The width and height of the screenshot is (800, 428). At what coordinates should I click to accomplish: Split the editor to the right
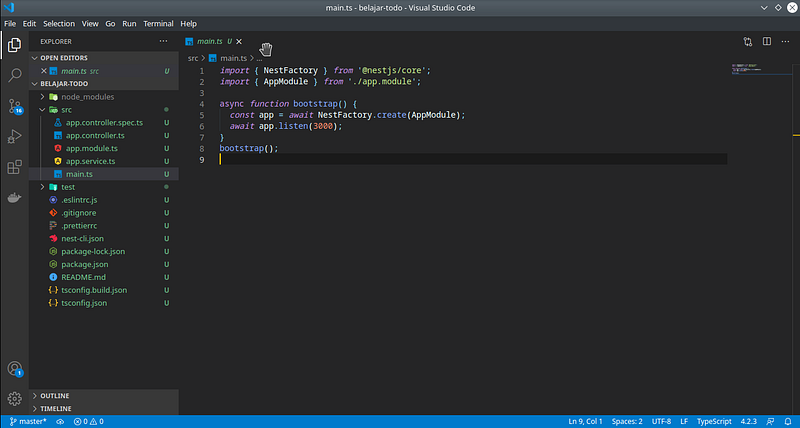coord(767,41)
